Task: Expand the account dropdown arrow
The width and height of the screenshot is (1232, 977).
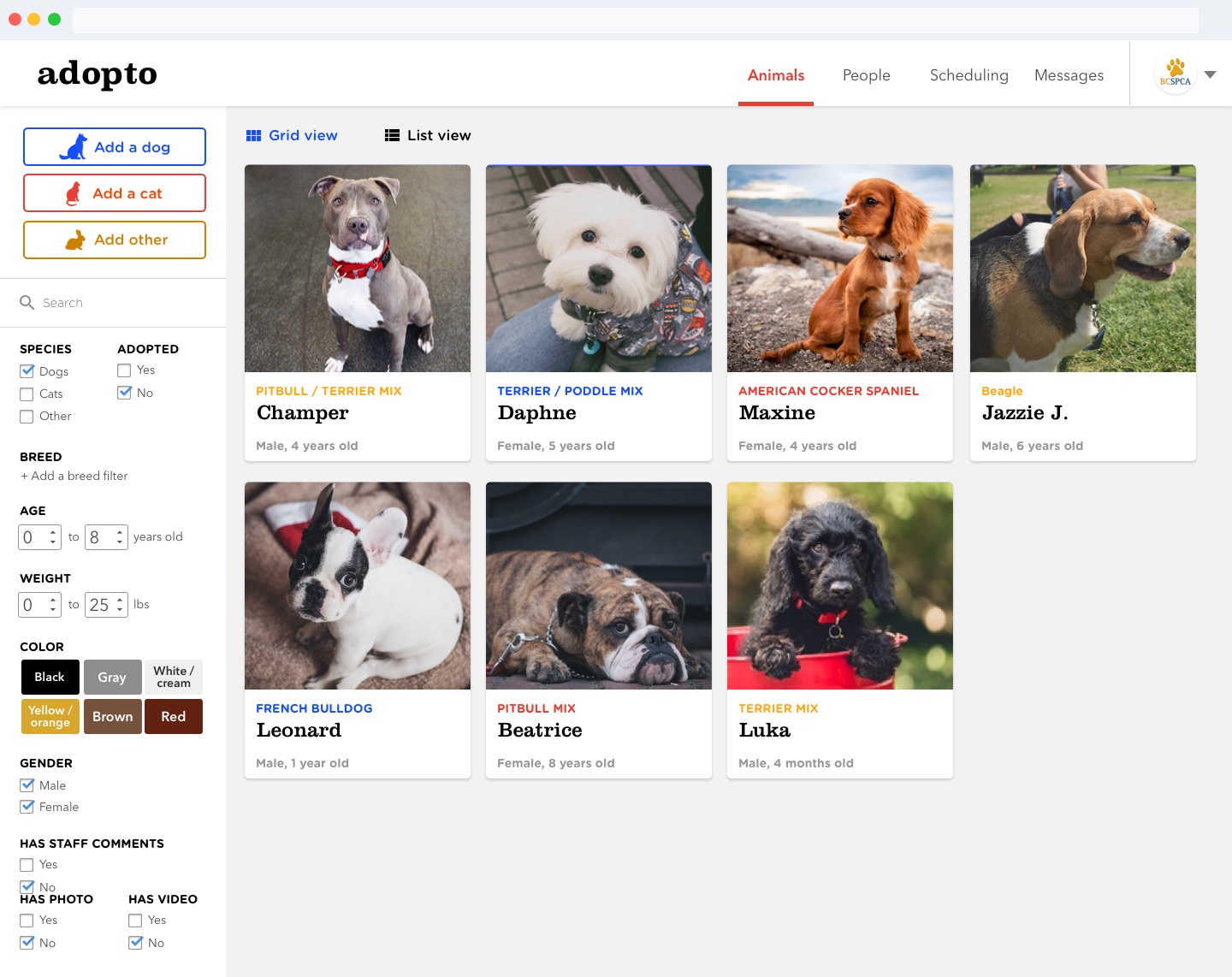Action: (1210, 74)
